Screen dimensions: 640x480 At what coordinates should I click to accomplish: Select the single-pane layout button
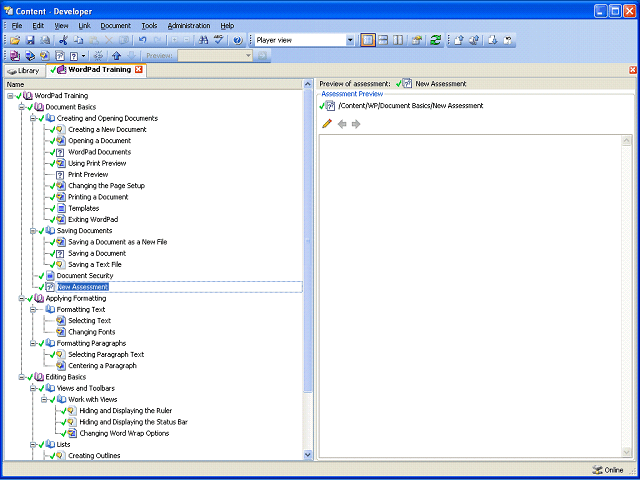pos(368,40)
